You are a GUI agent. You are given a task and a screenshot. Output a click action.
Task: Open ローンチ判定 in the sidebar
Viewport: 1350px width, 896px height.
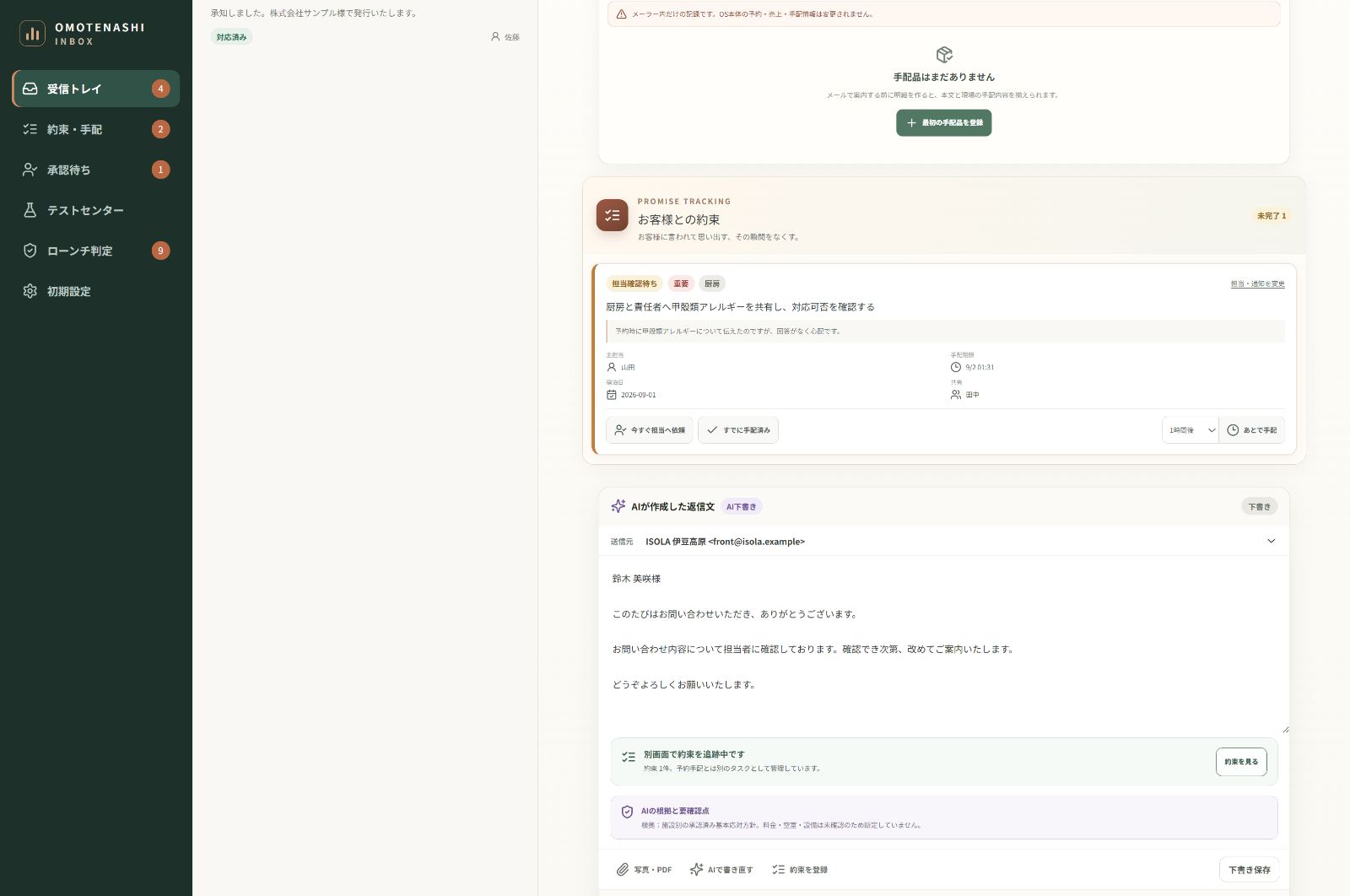(x=95, y=251)
